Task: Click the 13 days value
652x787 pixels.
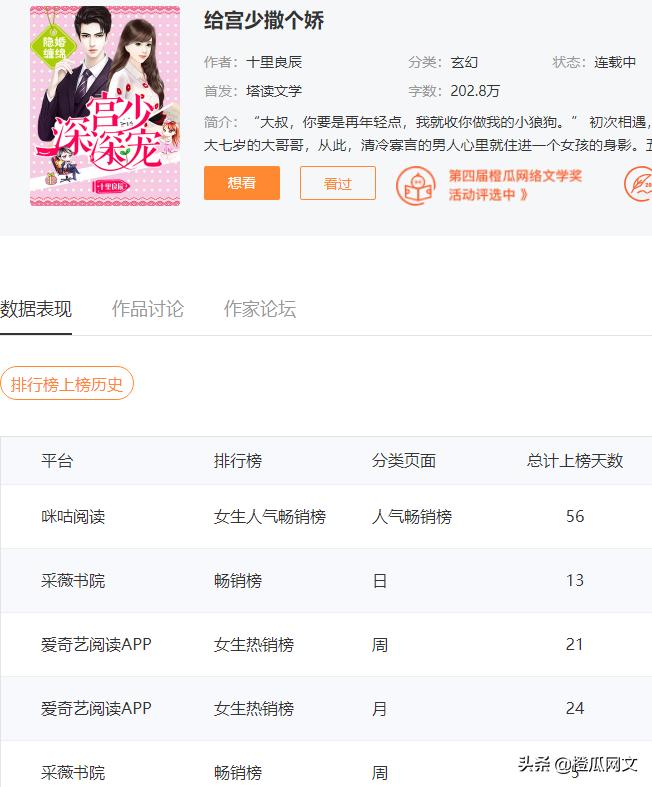Action: tap(575, 581)
